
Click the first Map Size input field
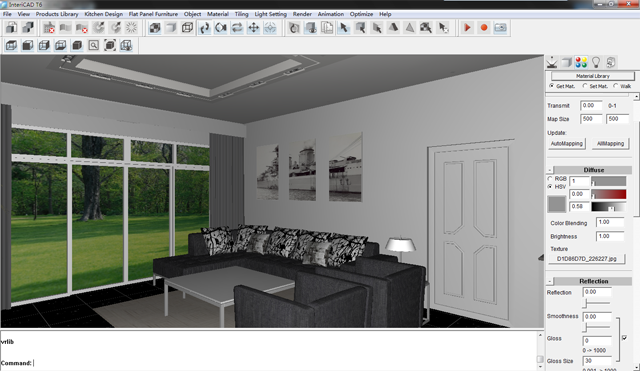tap(591, 119)
